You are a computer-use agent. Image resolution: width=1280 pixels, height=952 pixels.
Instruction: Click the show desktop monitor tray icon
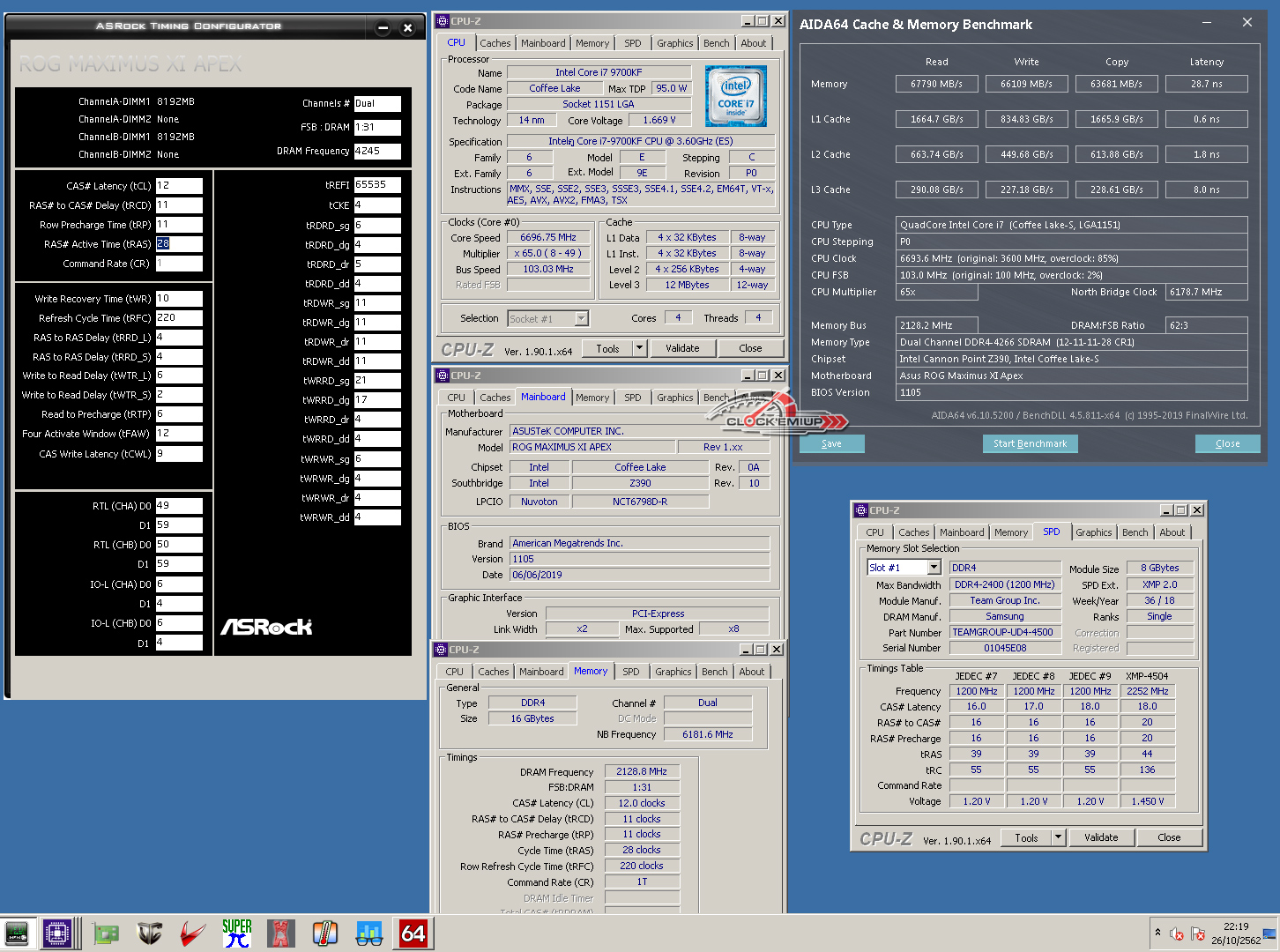click(1269, 933)
